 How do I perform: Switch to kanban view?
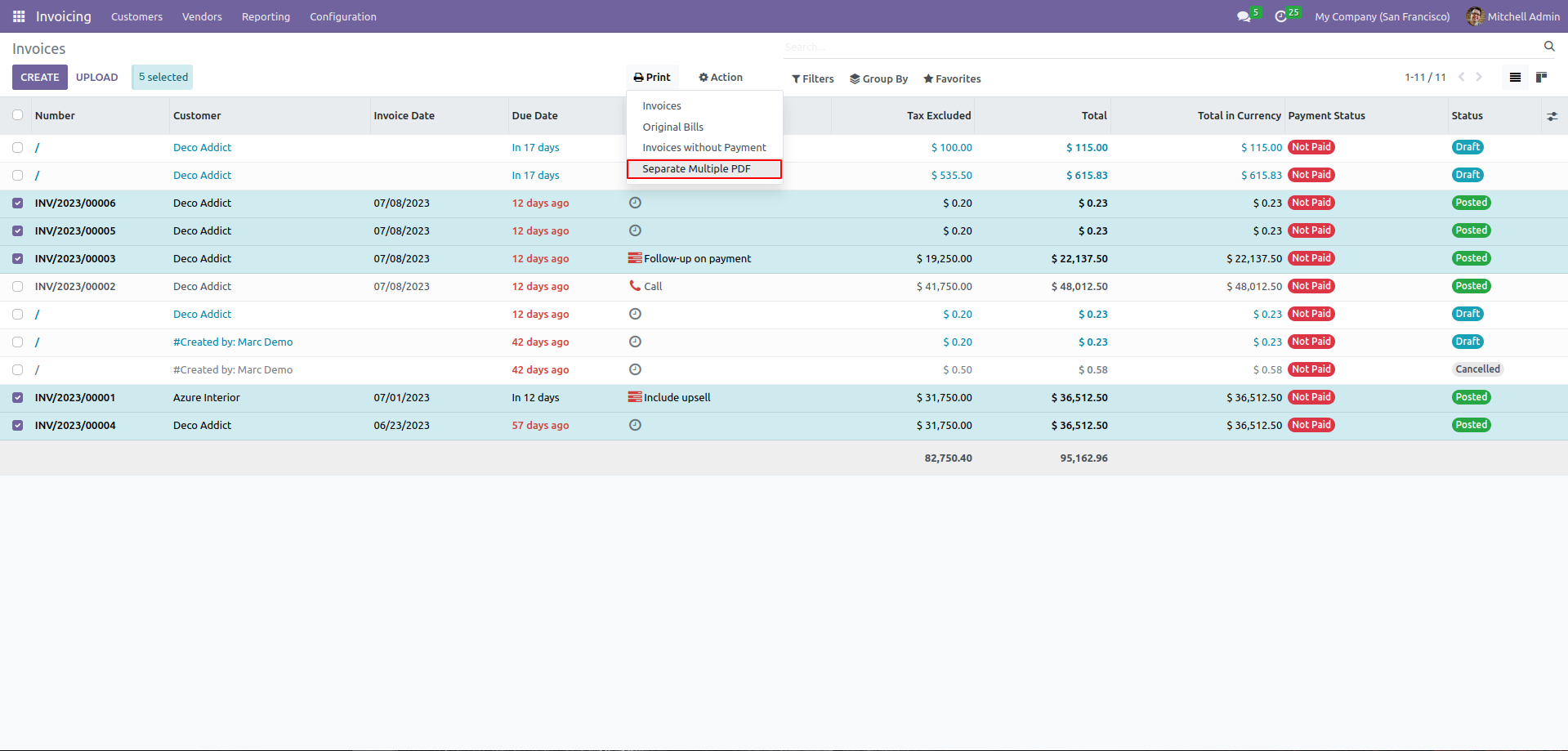click(1541, 78)
